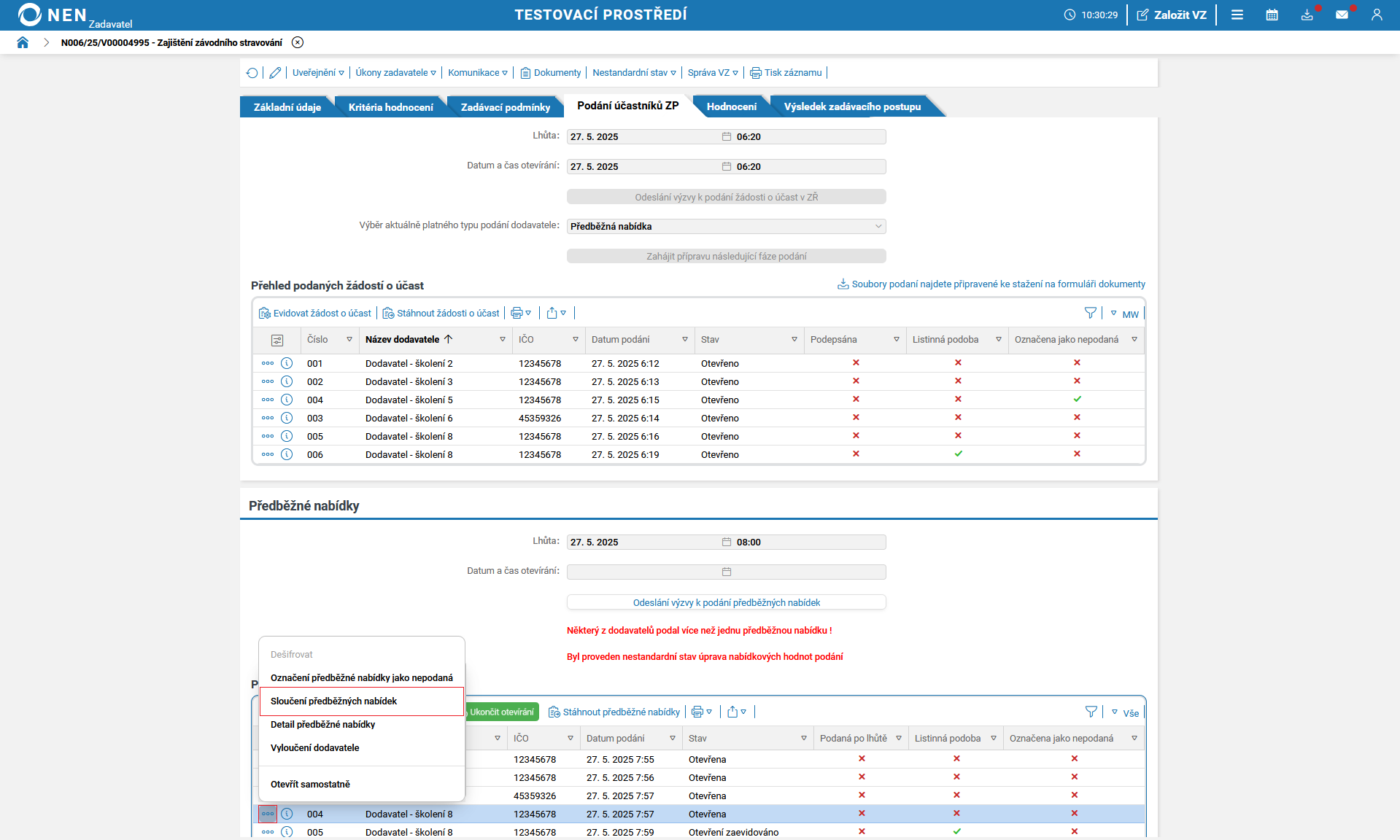Click info icon for request 003 row
This screenshot has width=1400, height=840.
[x=287, y=418]
